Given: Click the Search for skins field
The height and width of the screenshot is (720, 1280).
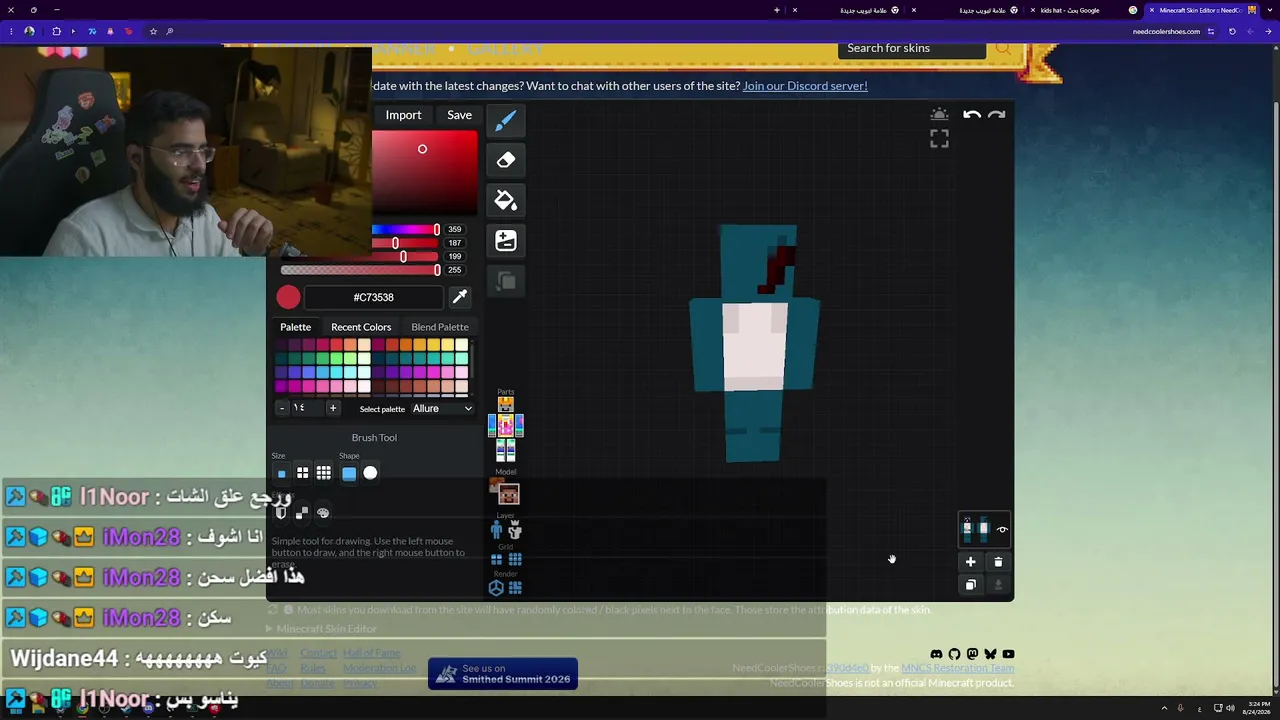Looking at the screenshot, I should (x=911, y=48).
